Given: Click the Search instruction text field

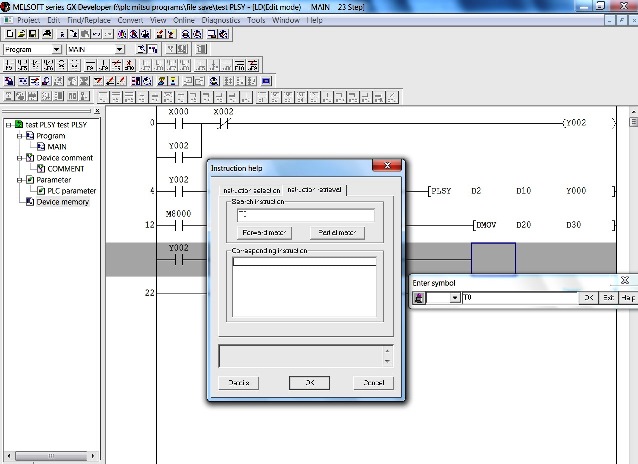Looking at the screenshot, I should tap(305, 215).
